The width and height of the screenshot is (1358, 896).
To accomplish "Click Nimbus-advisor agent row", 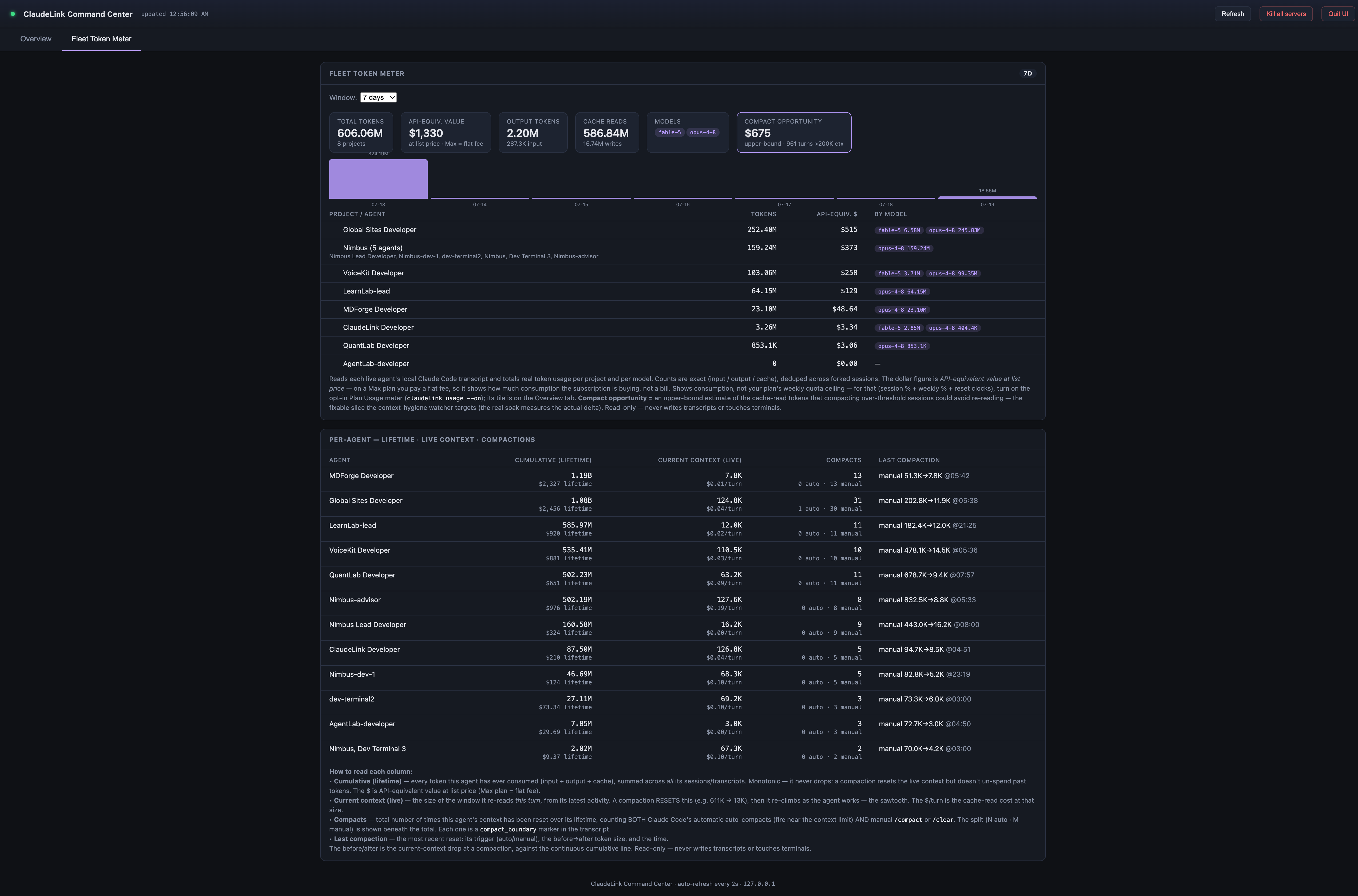I will point(683,604).
